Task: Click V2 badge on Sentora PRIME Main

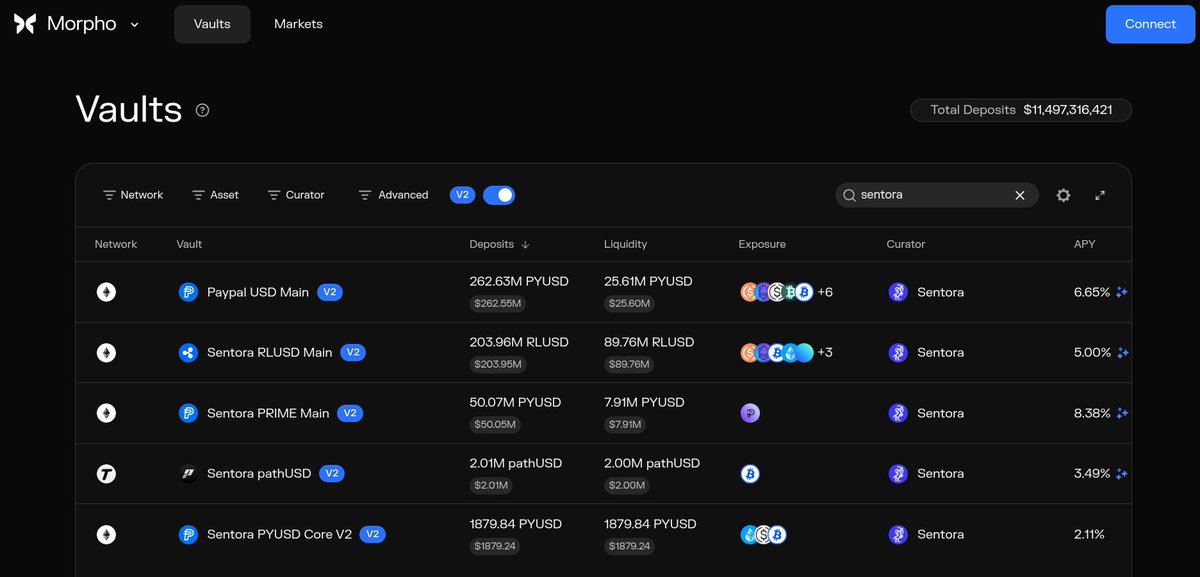Action: click(350, 413)
